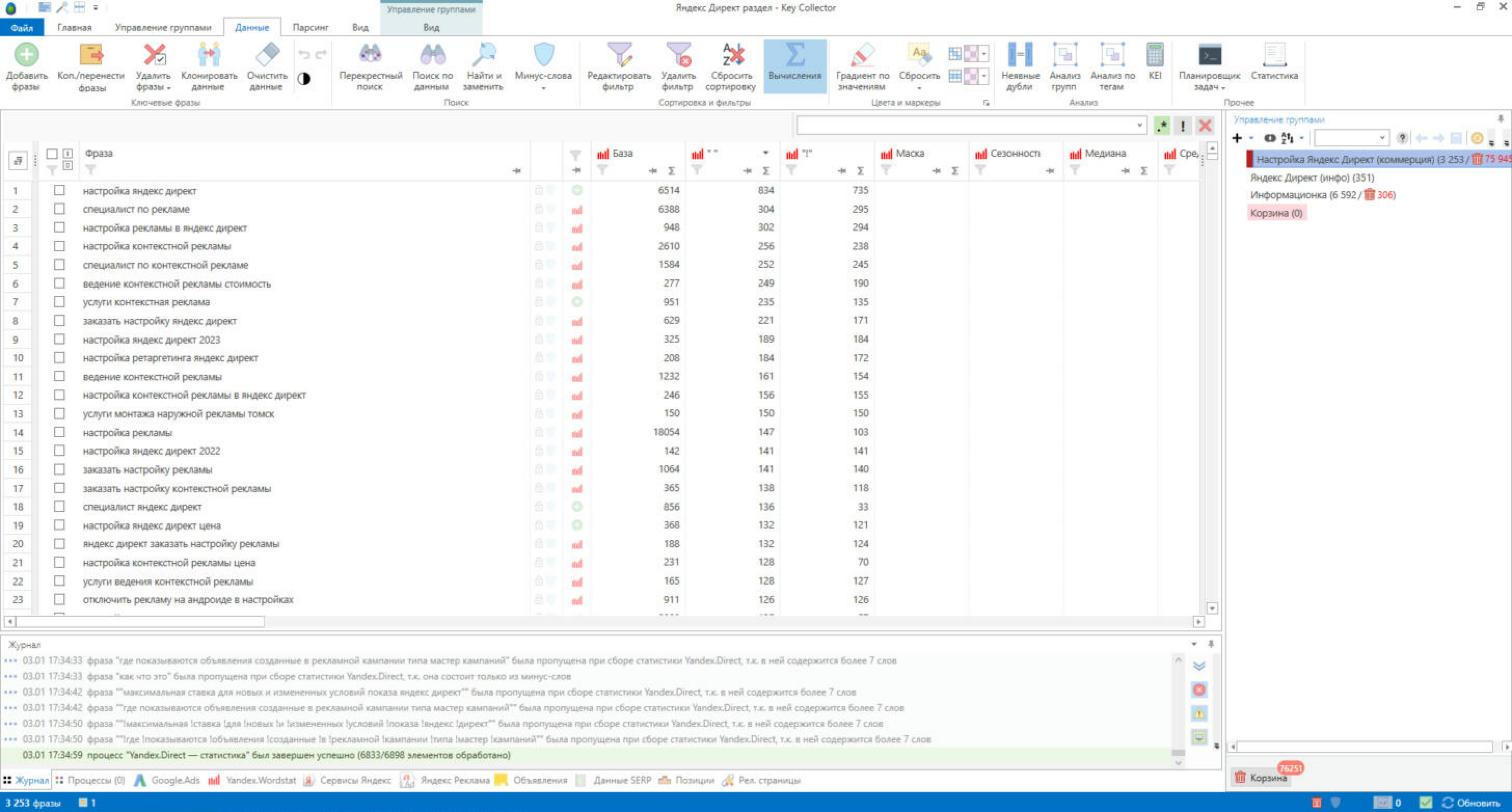Click Удалить фильтр

click(x=679, y=67)
